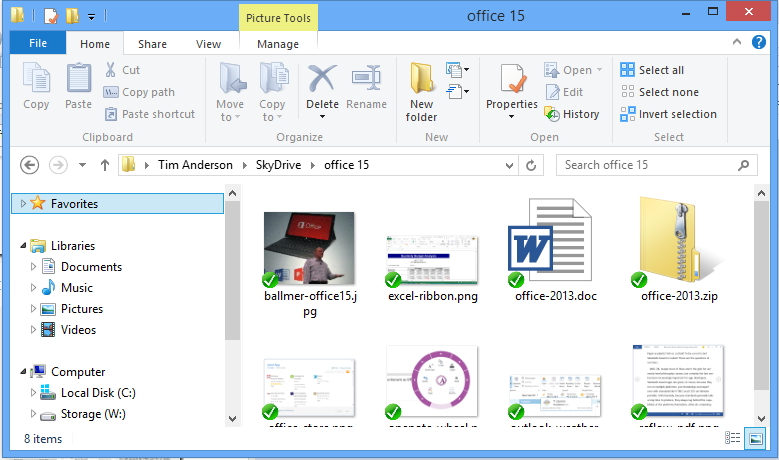The image size is (779, 460).
Task: Go up one folder level
Action: point(104,165)
